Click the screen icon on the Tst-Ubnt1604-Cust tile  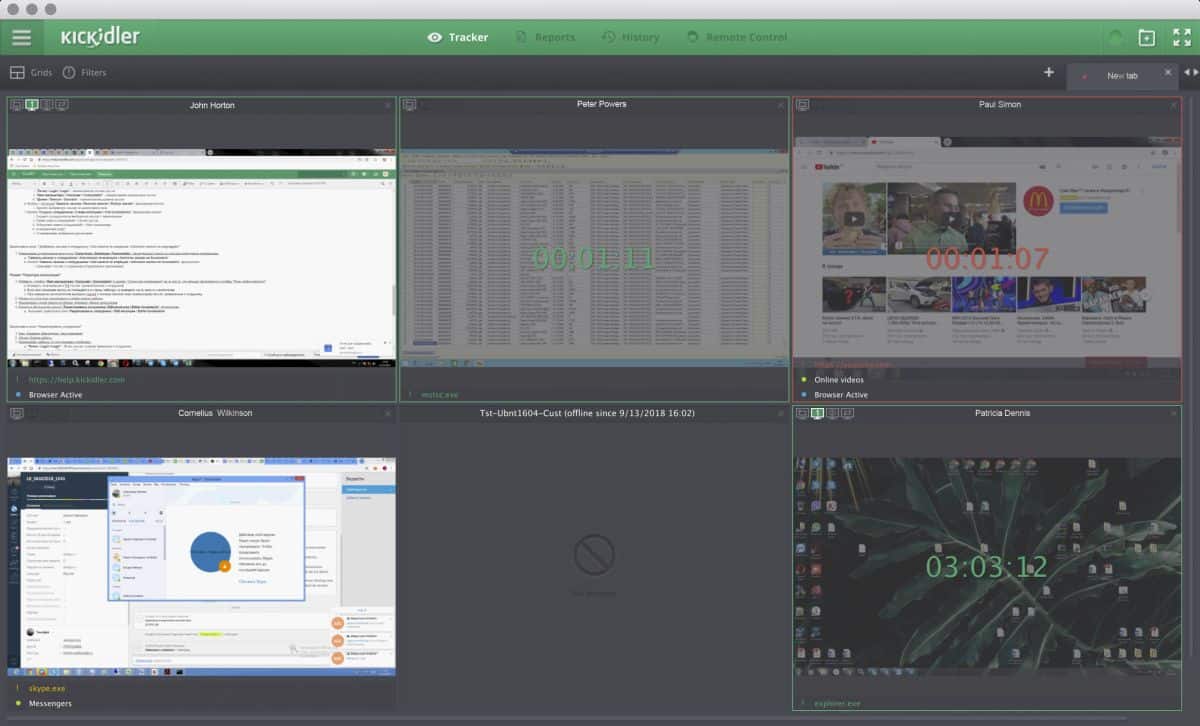409,412
